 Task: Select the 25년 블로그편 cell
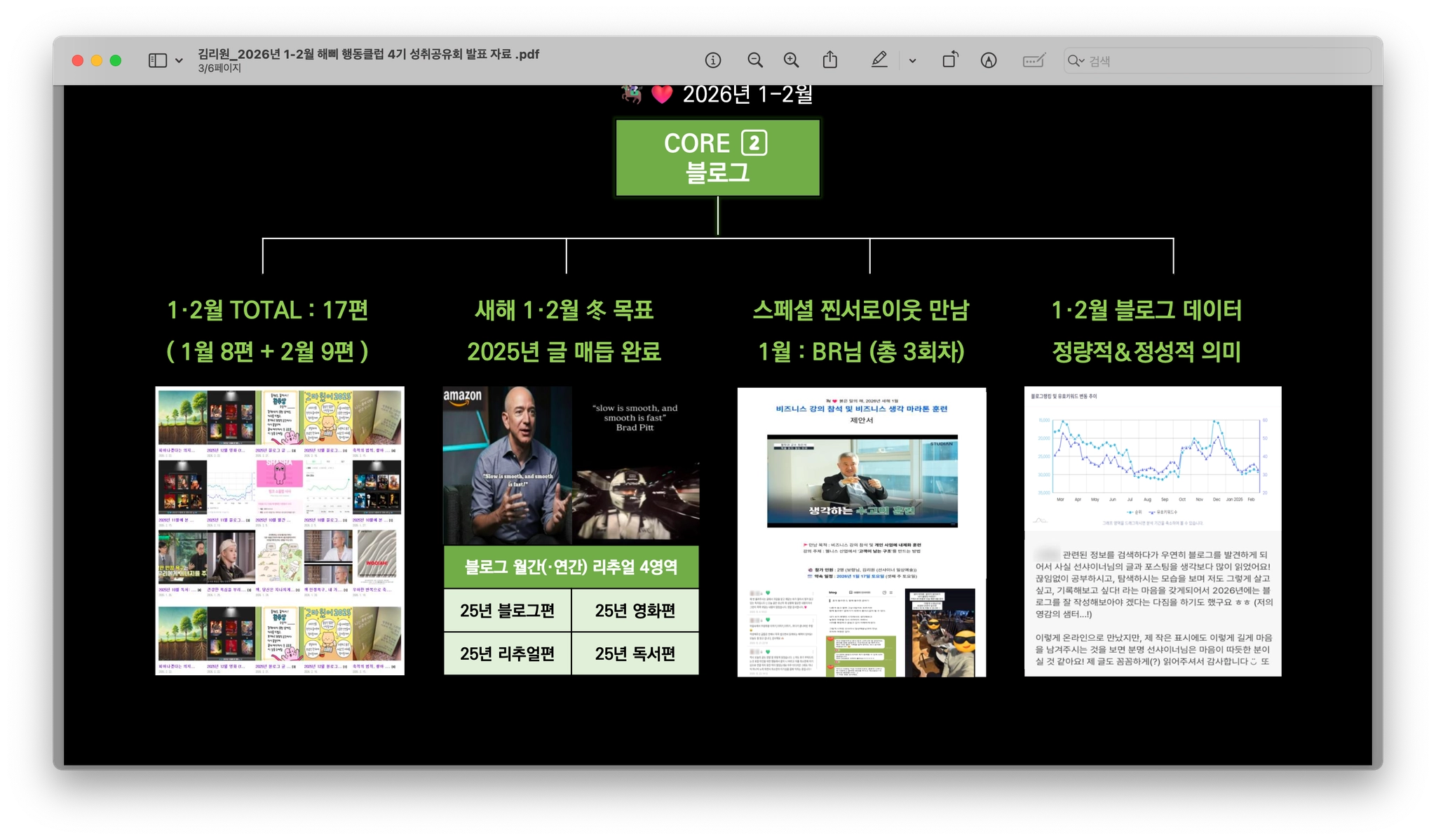pos(507,611)
